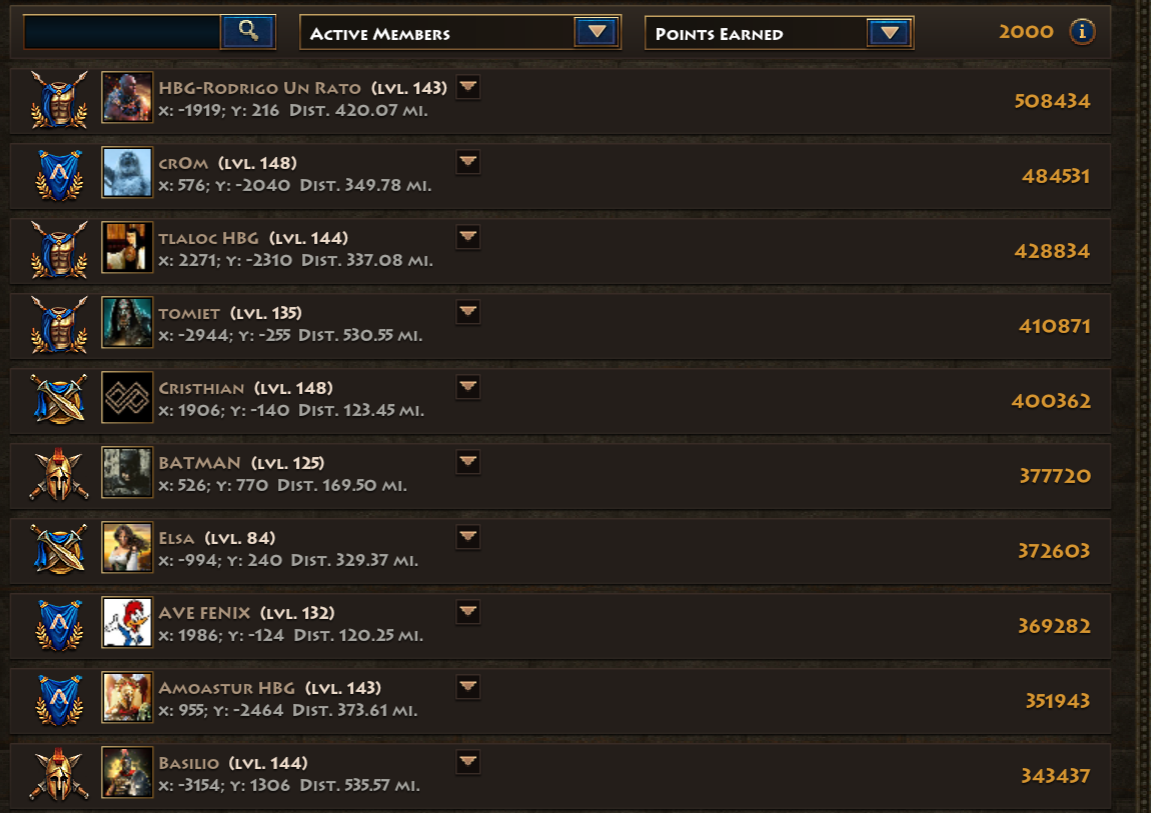Select Cristhian's crossed swords rank emblem

(59, 399)
